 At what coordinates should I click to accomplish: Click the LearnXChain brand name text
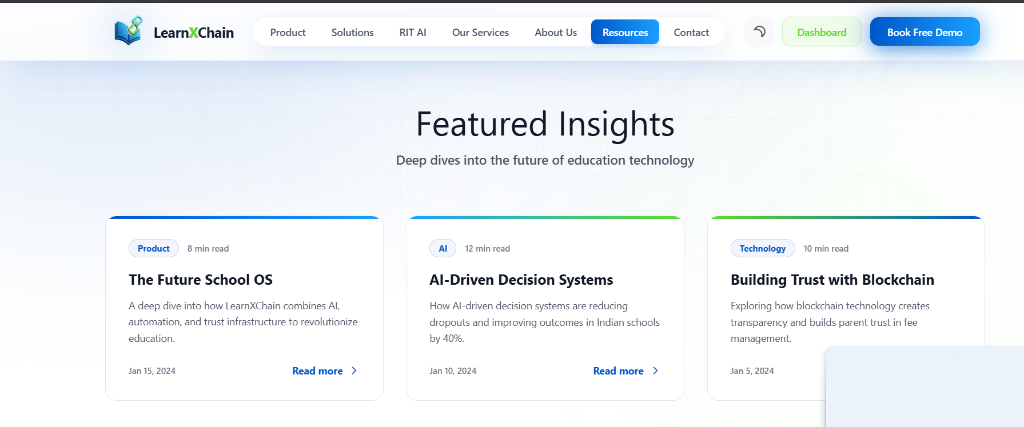click(194, 32)
